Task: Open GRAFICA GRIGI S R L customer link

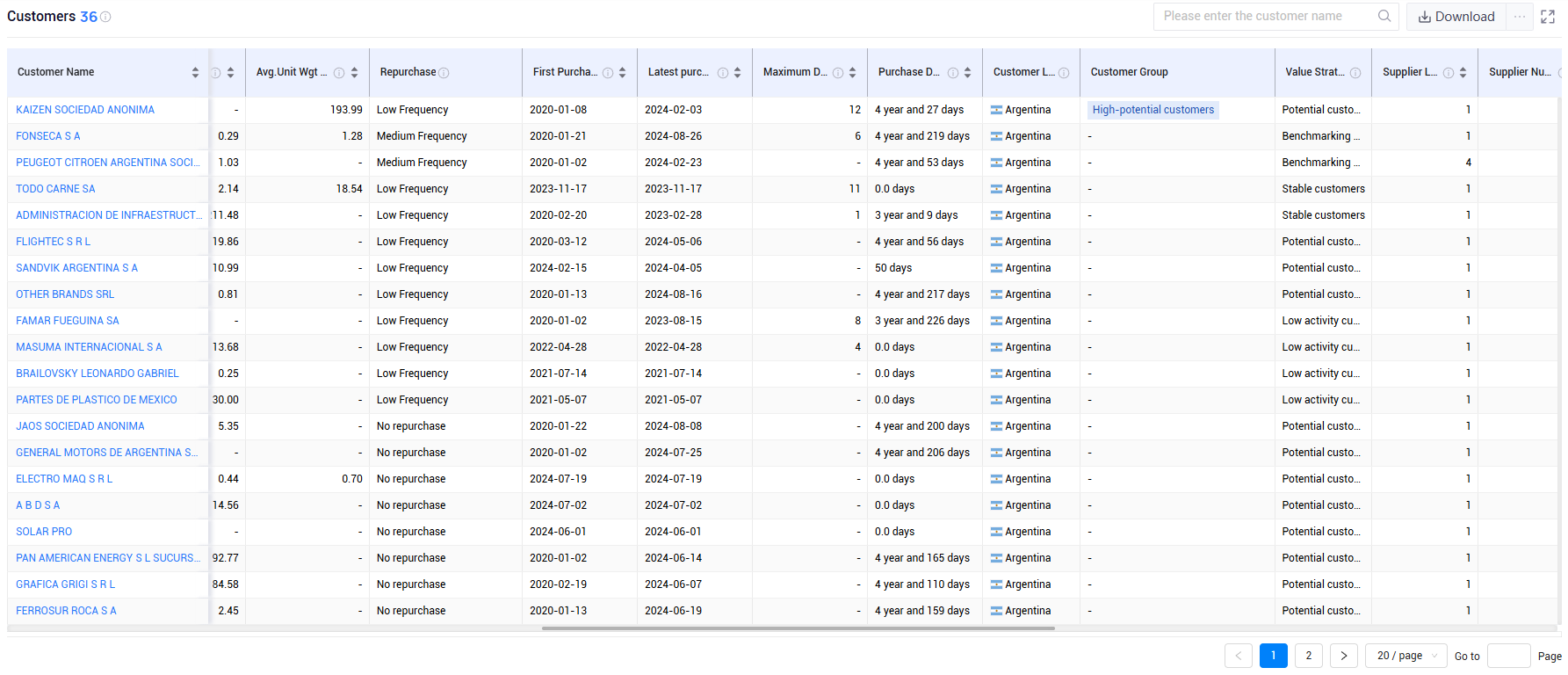Action: (x=66, y=584)
